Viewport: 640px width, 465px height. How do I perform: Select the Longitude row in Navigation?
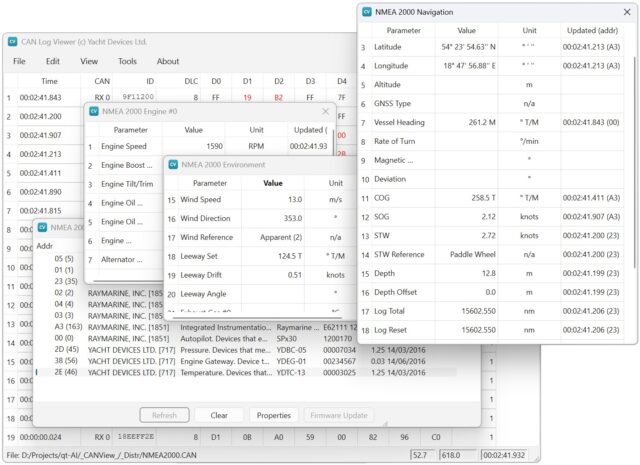491,66
